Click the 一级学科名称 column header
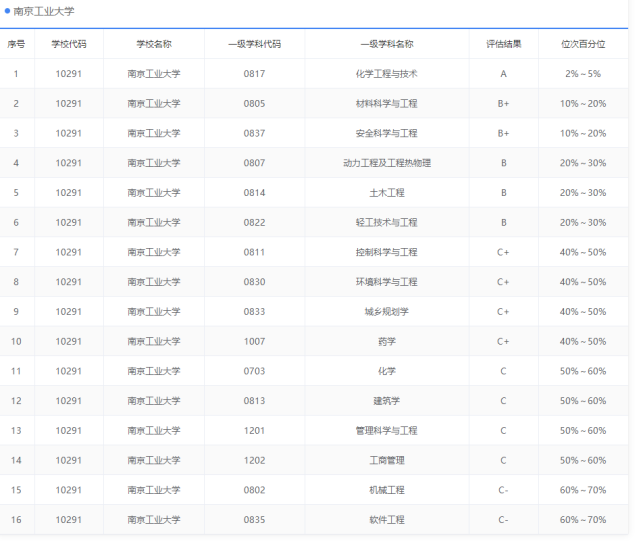 tap(387, 44)
